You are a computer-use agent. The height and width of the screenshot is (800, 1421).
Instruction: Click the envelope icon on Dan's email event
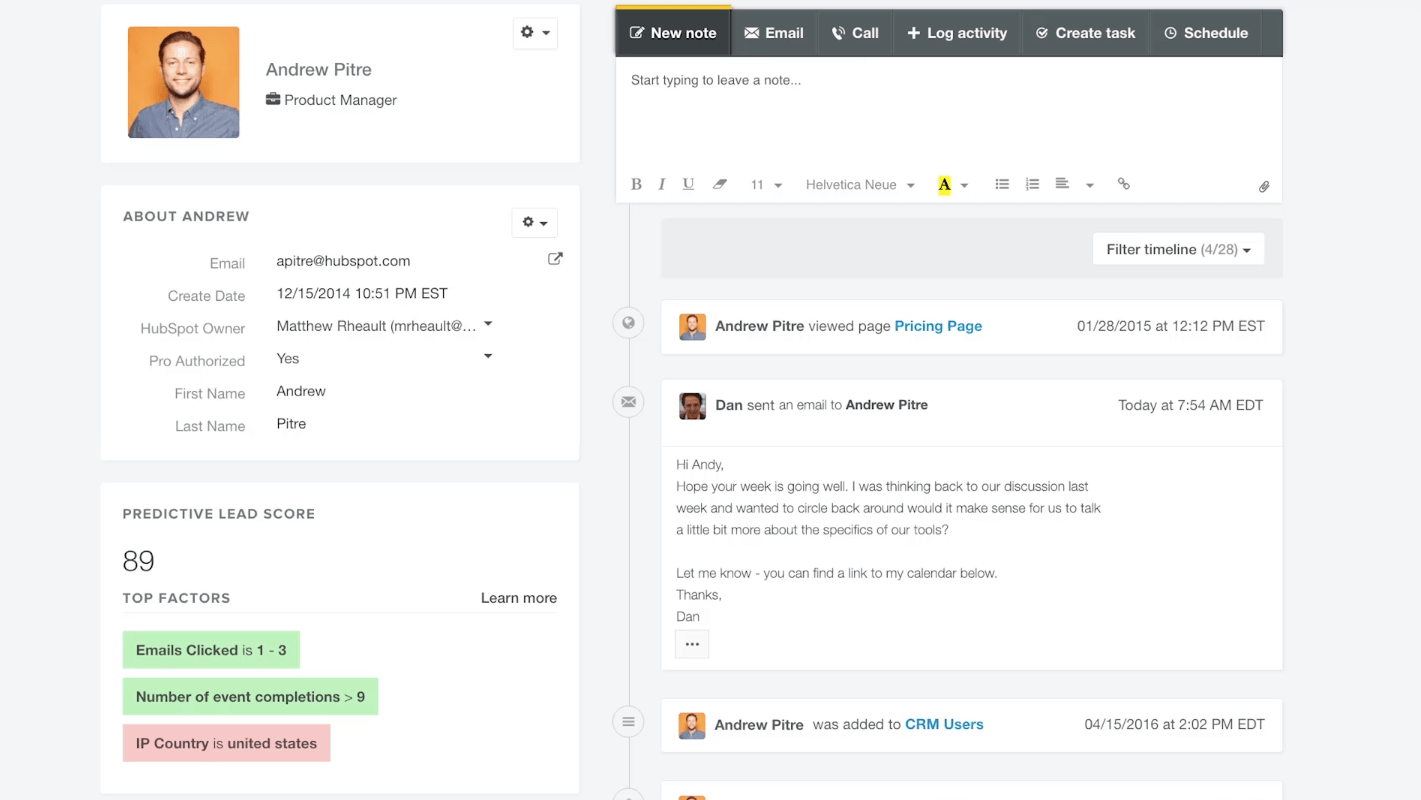(x=628, y=402)
